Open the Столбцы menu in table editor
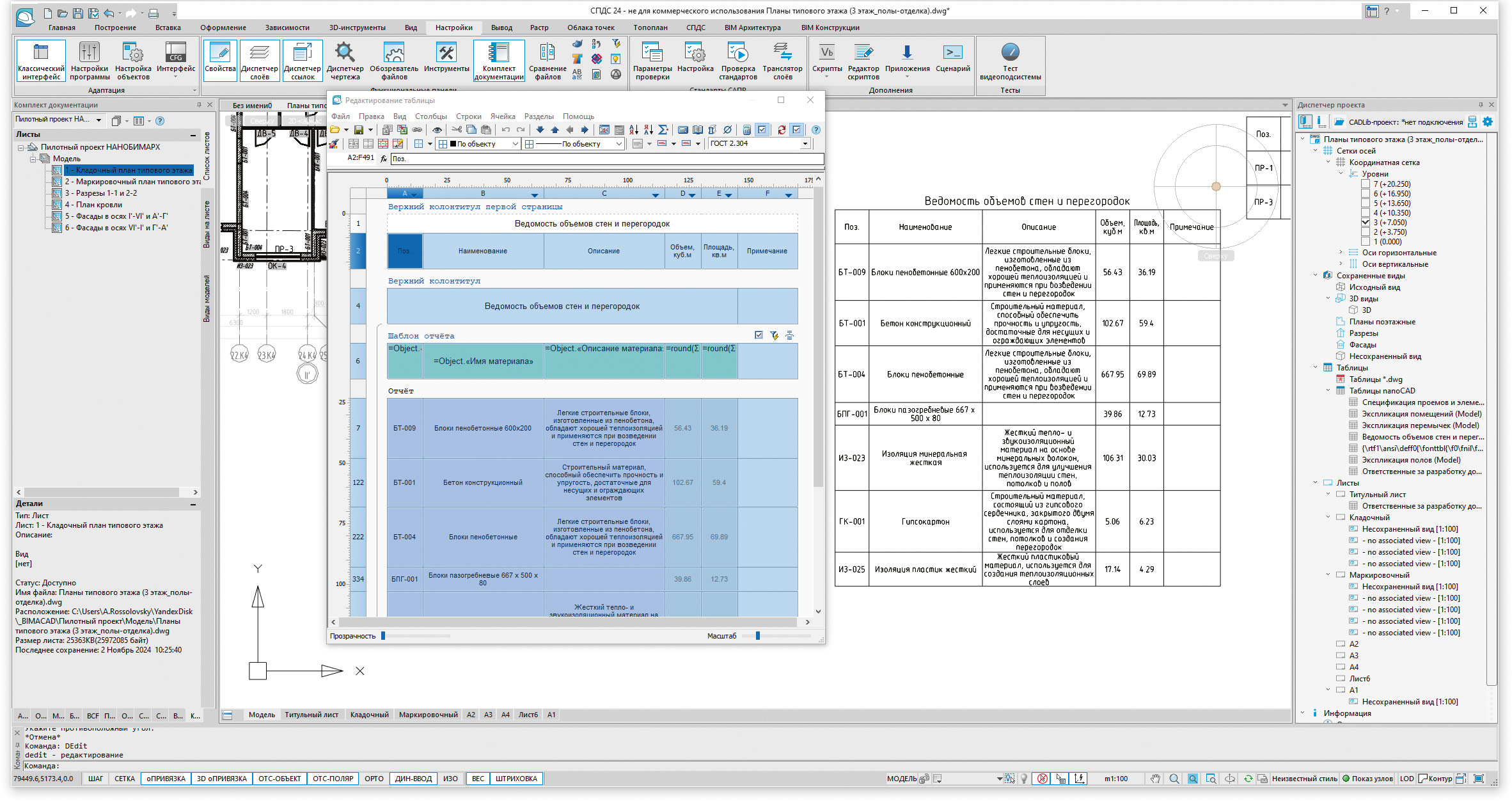 pyautogui.click(x=430, y=116)
